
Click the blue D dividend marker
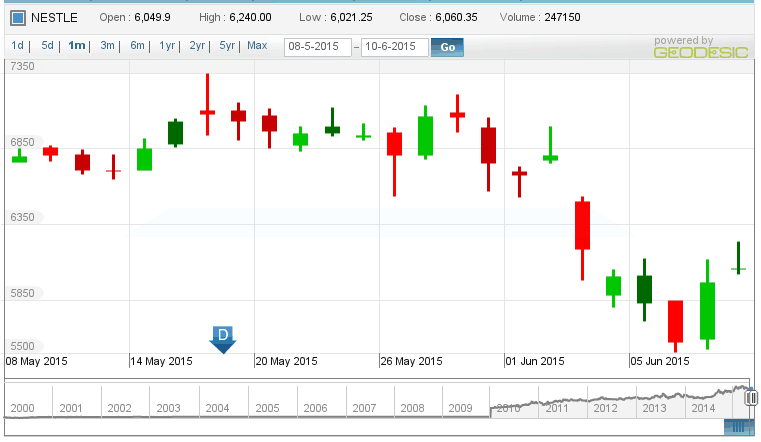pos(223,339)
